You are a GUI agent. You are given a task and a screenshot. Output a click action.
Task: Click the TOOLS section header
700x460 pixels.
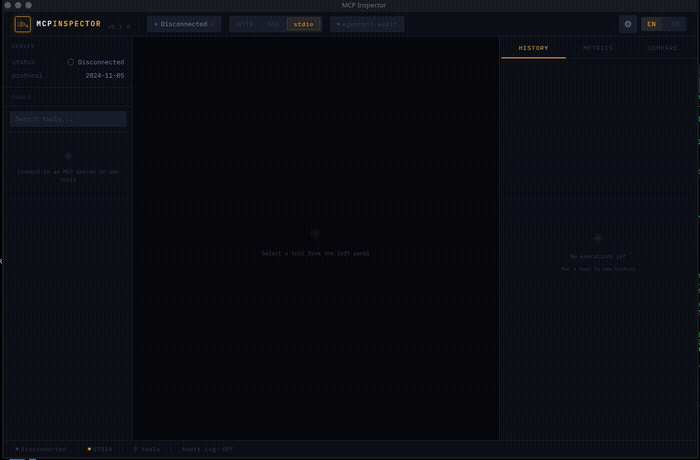pyautogui.click(x=21, y=97)
